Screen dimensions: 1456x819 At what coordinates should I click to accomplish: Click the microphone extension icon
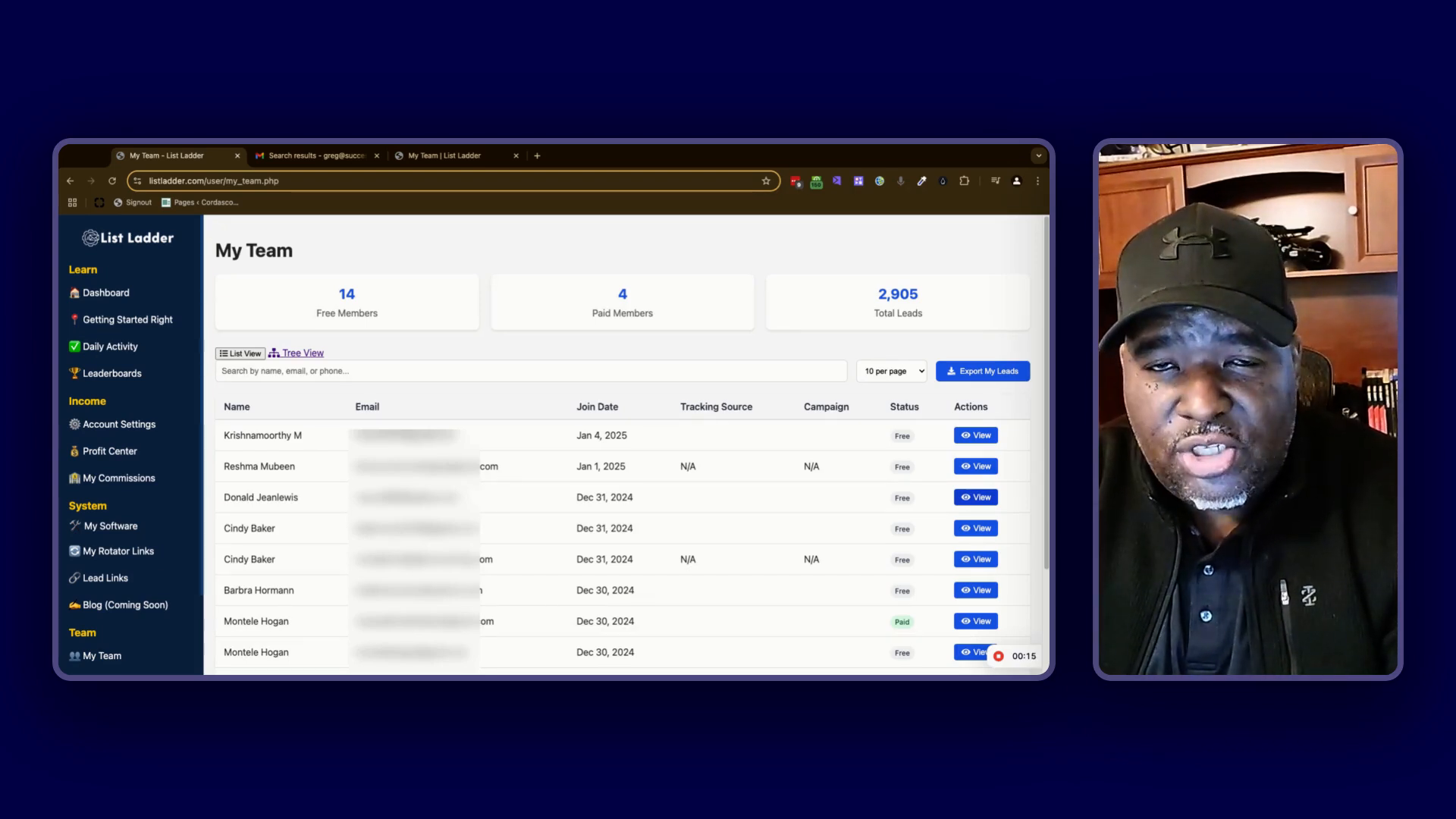click(900, 181)
